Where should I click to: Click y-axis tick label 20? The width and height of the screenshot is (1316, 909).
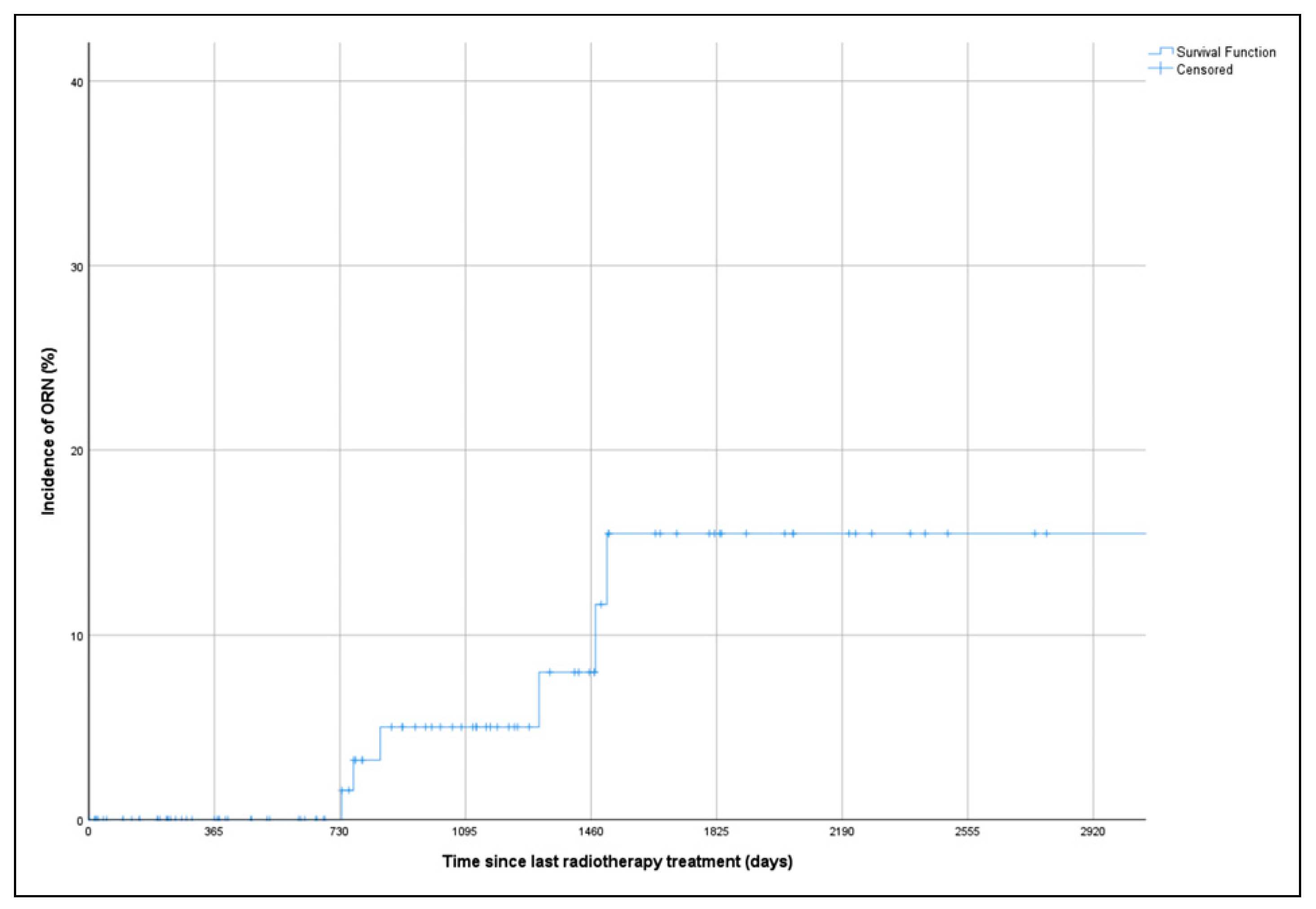(x=76, y=452)
